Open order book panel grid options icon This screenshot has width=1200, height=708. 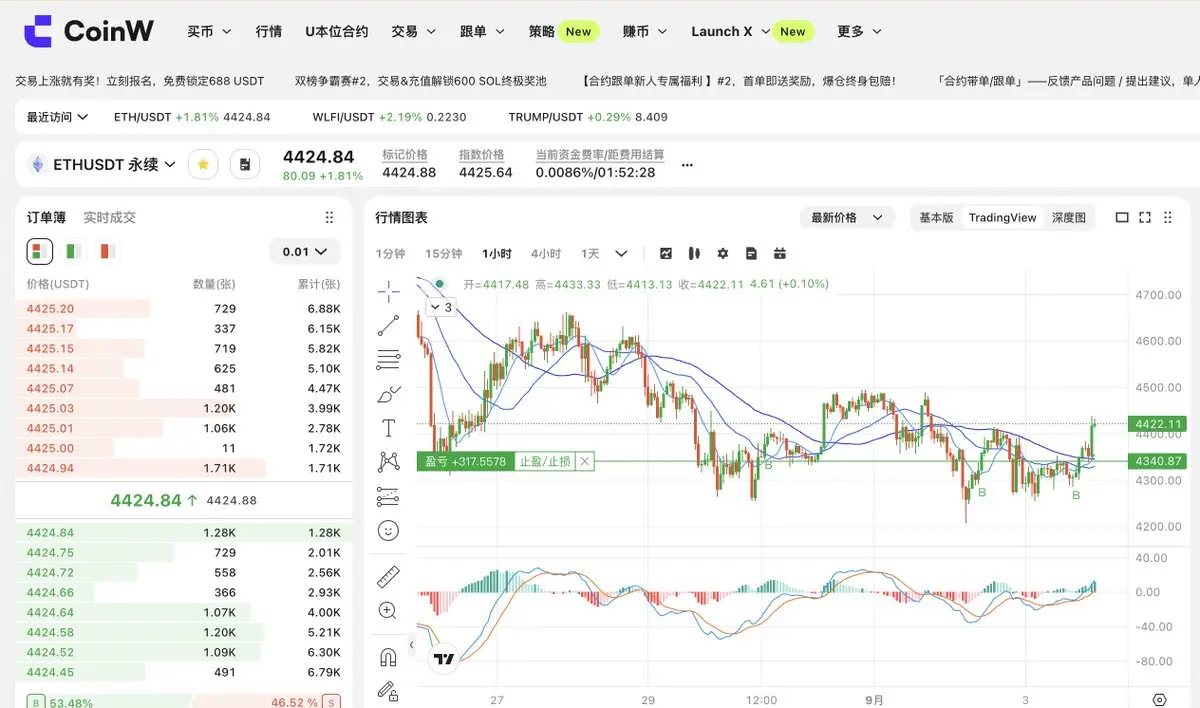pyautogui.click(x=330, y=217)
